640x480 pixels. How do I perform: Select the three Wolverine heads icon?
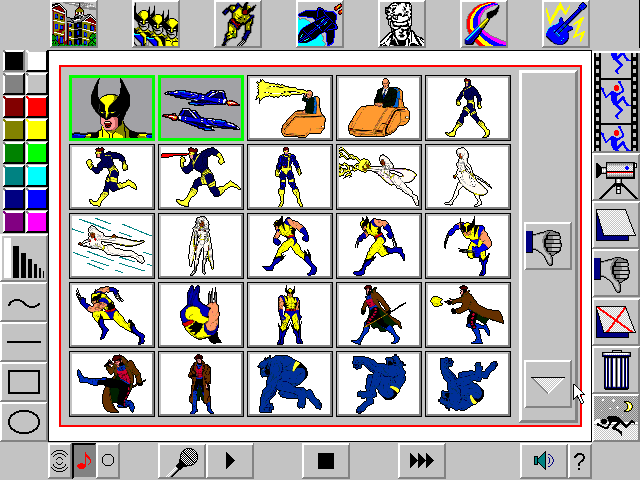tap(156, 24)
